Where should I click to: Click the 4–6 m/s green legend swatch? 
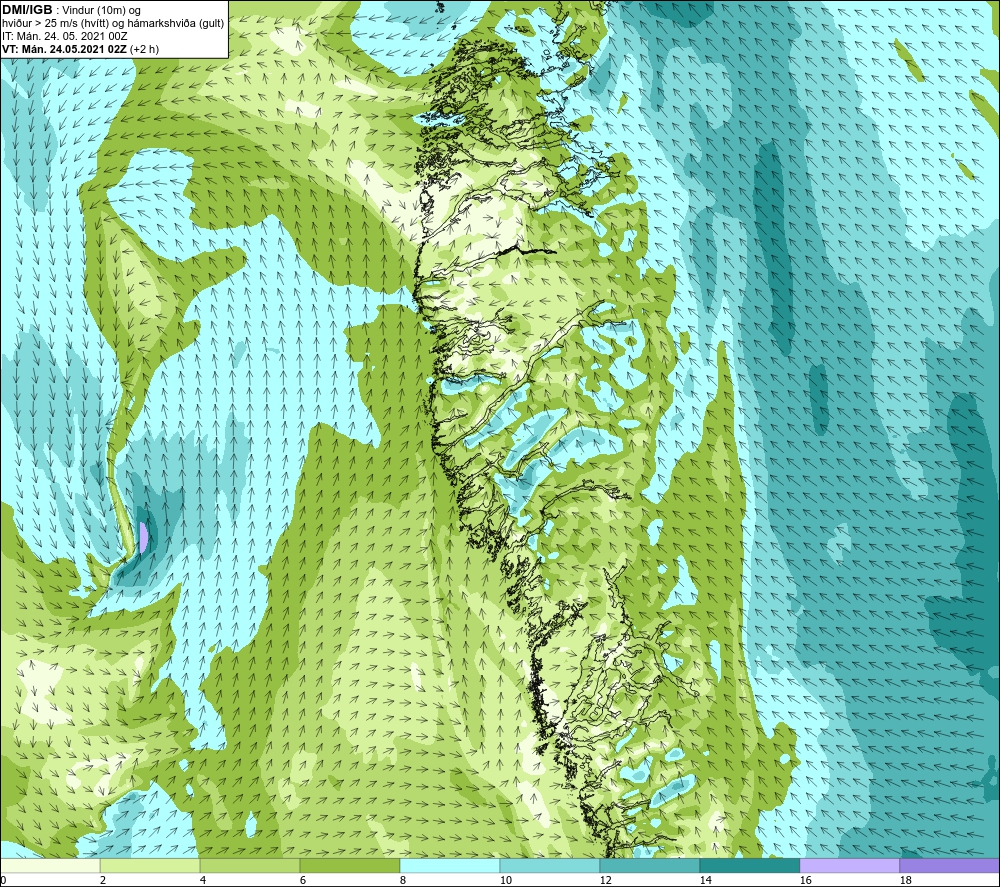coord(250,865)
